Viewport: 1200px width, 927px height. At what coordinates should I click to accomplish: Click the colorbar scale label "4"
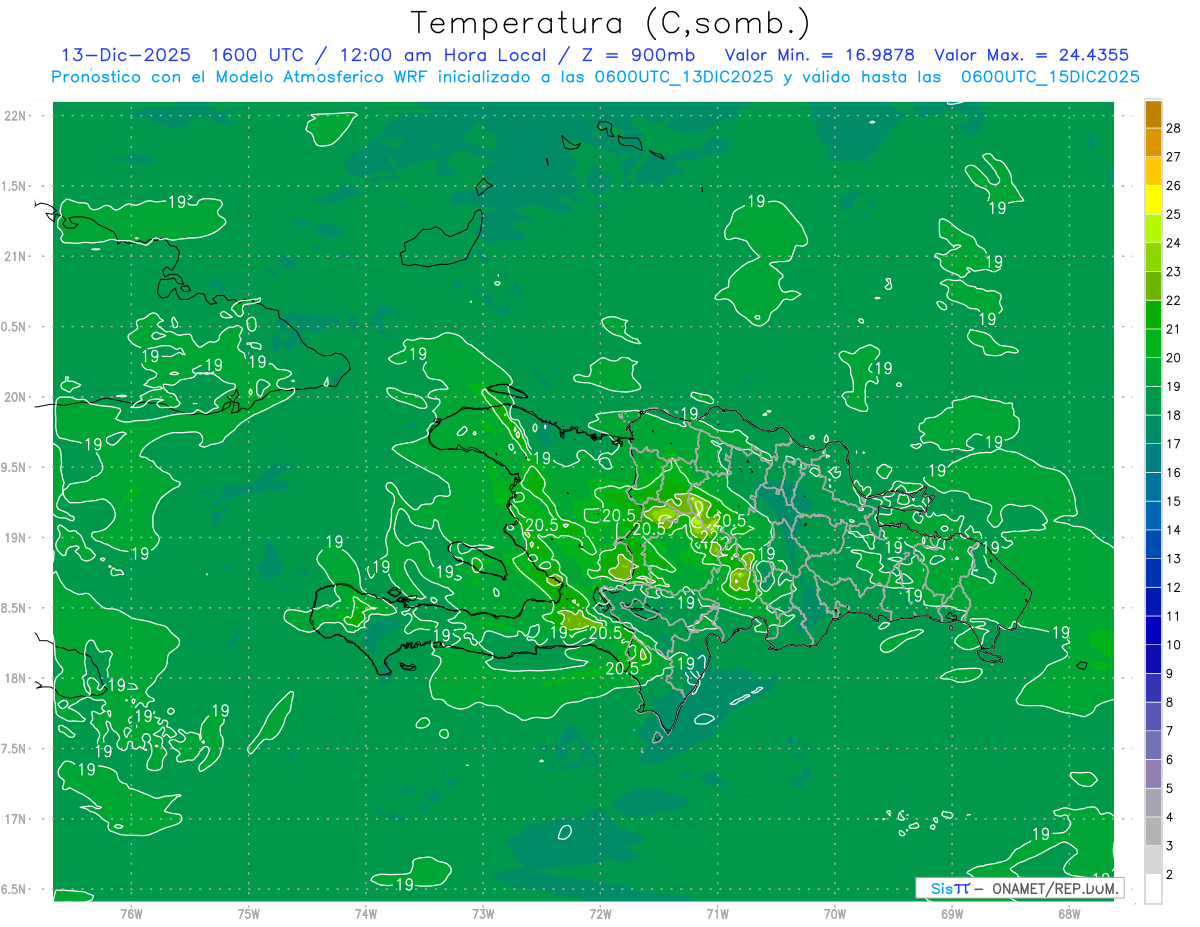coord(1170,817)
